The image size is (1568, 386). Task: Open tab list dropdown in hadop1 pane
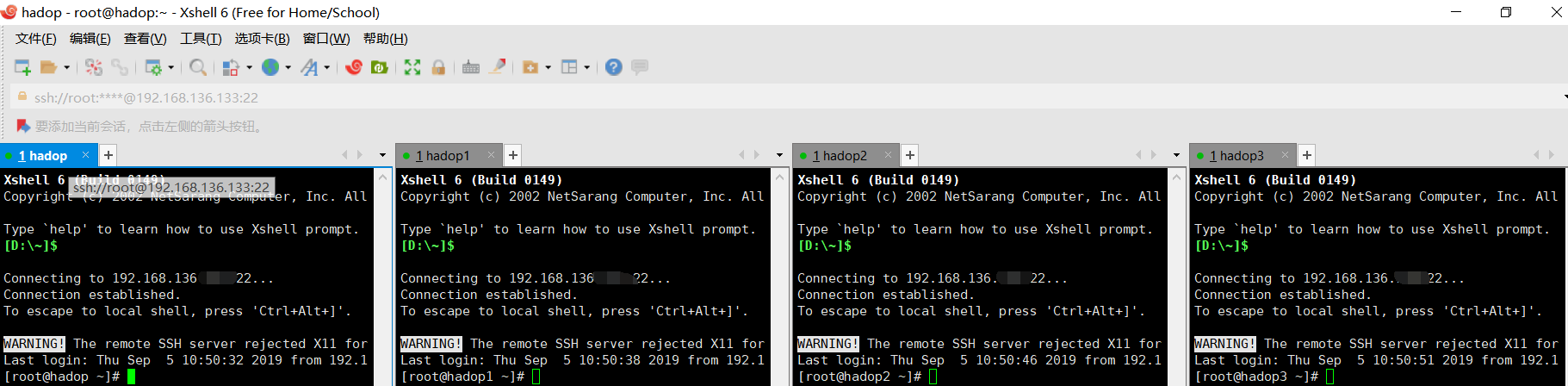click(779, 155)
